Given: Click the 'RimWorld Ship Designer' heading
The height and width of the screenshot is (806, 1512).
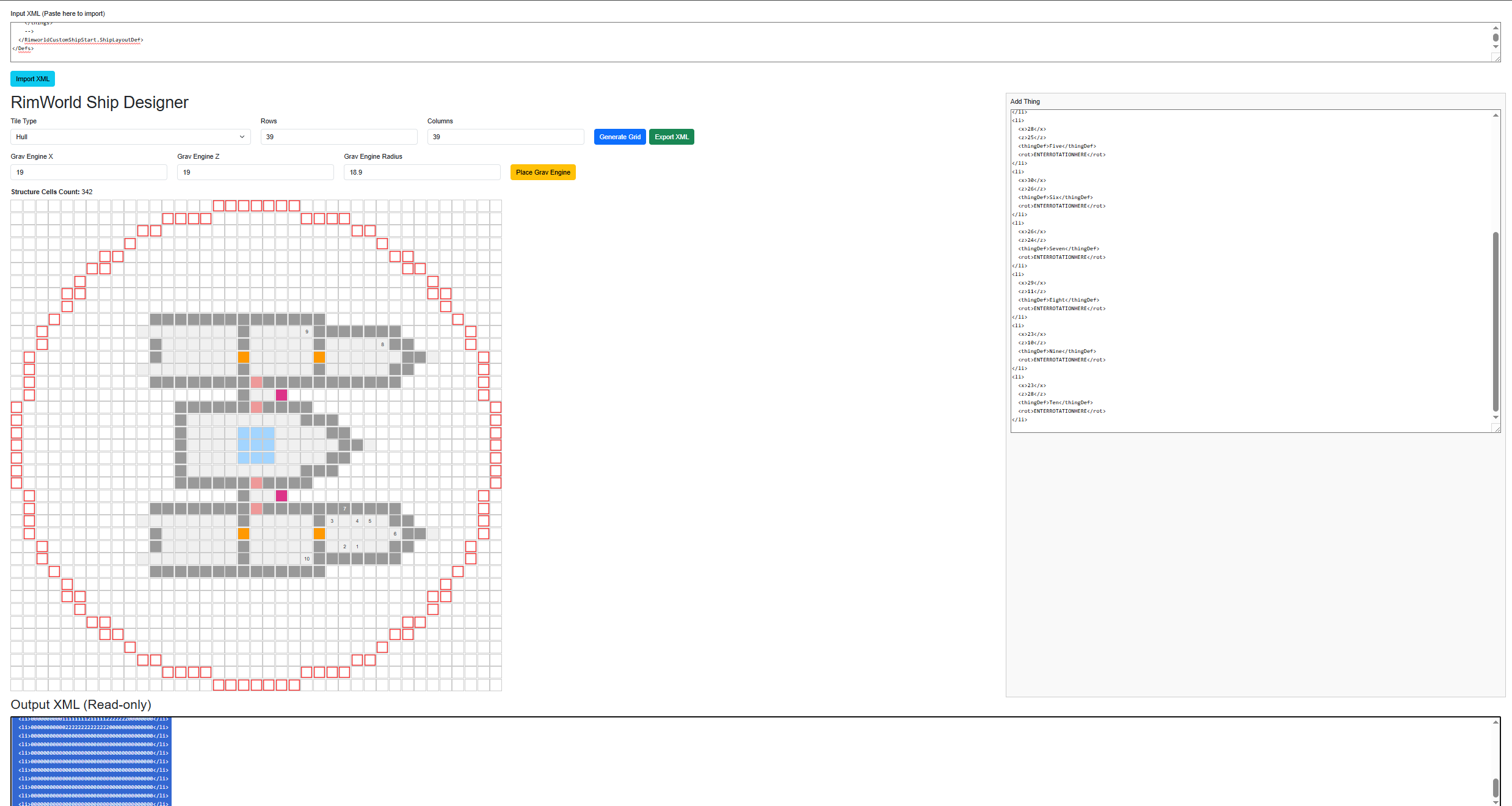Looking at the screenshot, I should click(x=100, y=102).
